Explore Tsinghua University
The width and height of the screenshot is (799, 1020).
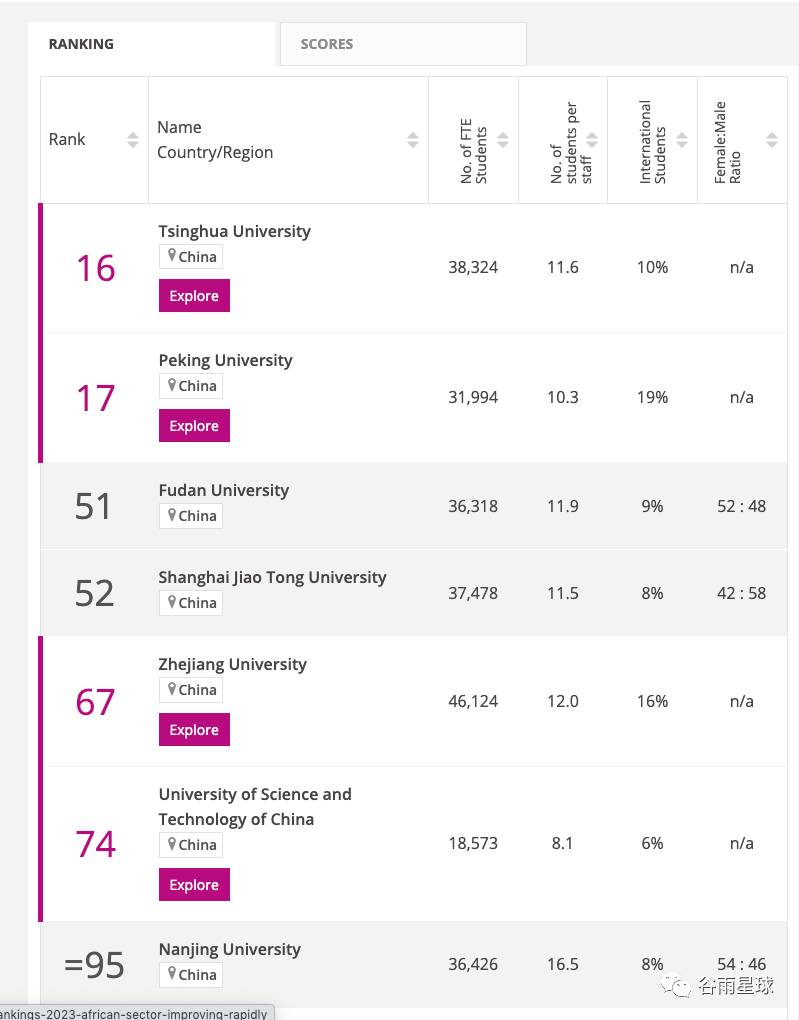(x=195, y=295)
